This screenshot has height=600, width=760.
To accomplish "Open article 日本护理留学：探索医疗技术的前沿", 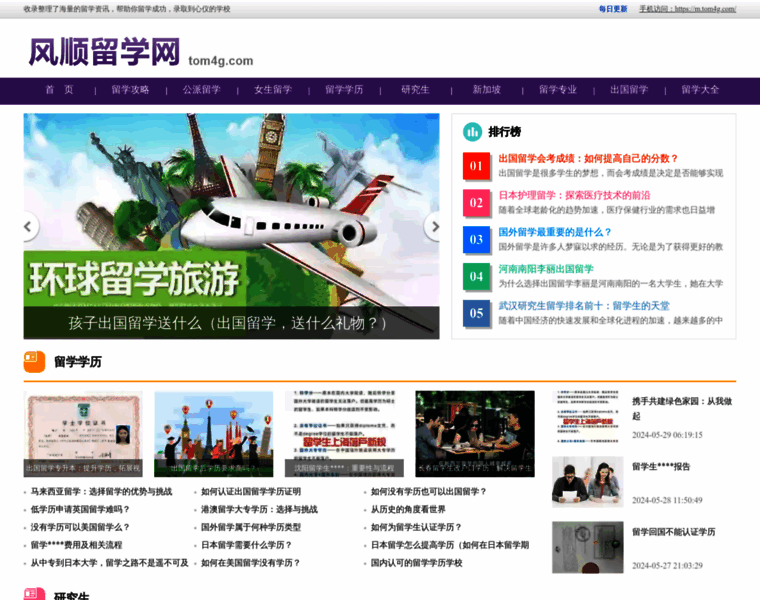I will [x=574, y=195].
